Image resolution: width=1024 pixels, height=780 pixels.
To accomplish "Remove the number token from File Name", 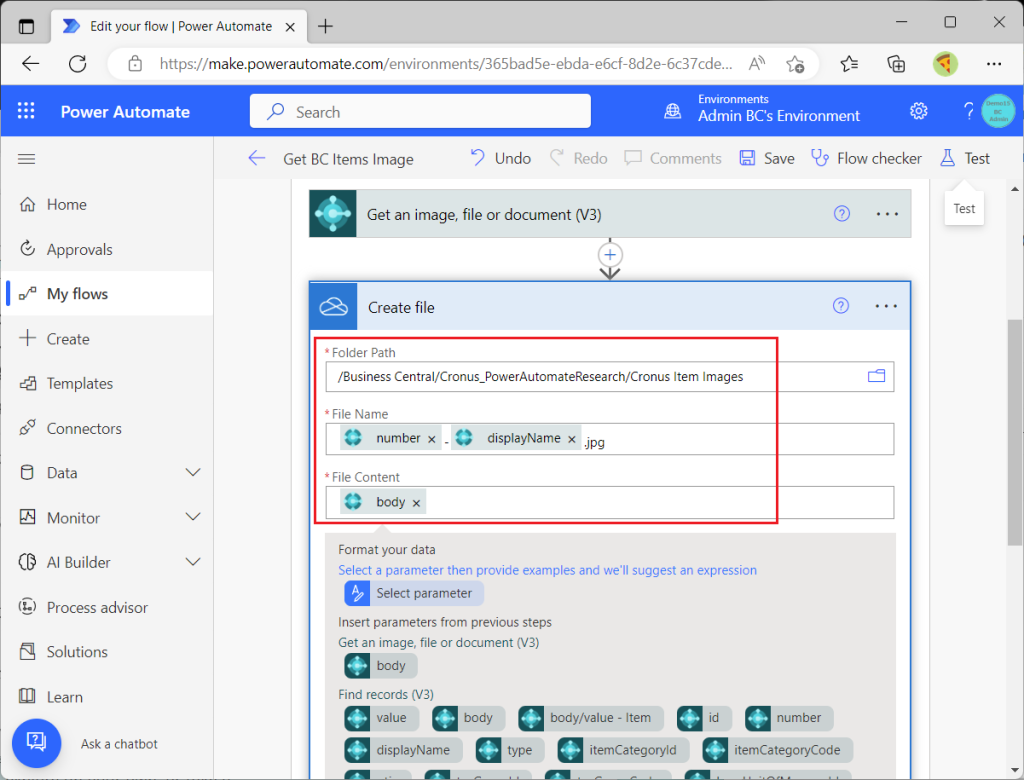I will 432,439.
